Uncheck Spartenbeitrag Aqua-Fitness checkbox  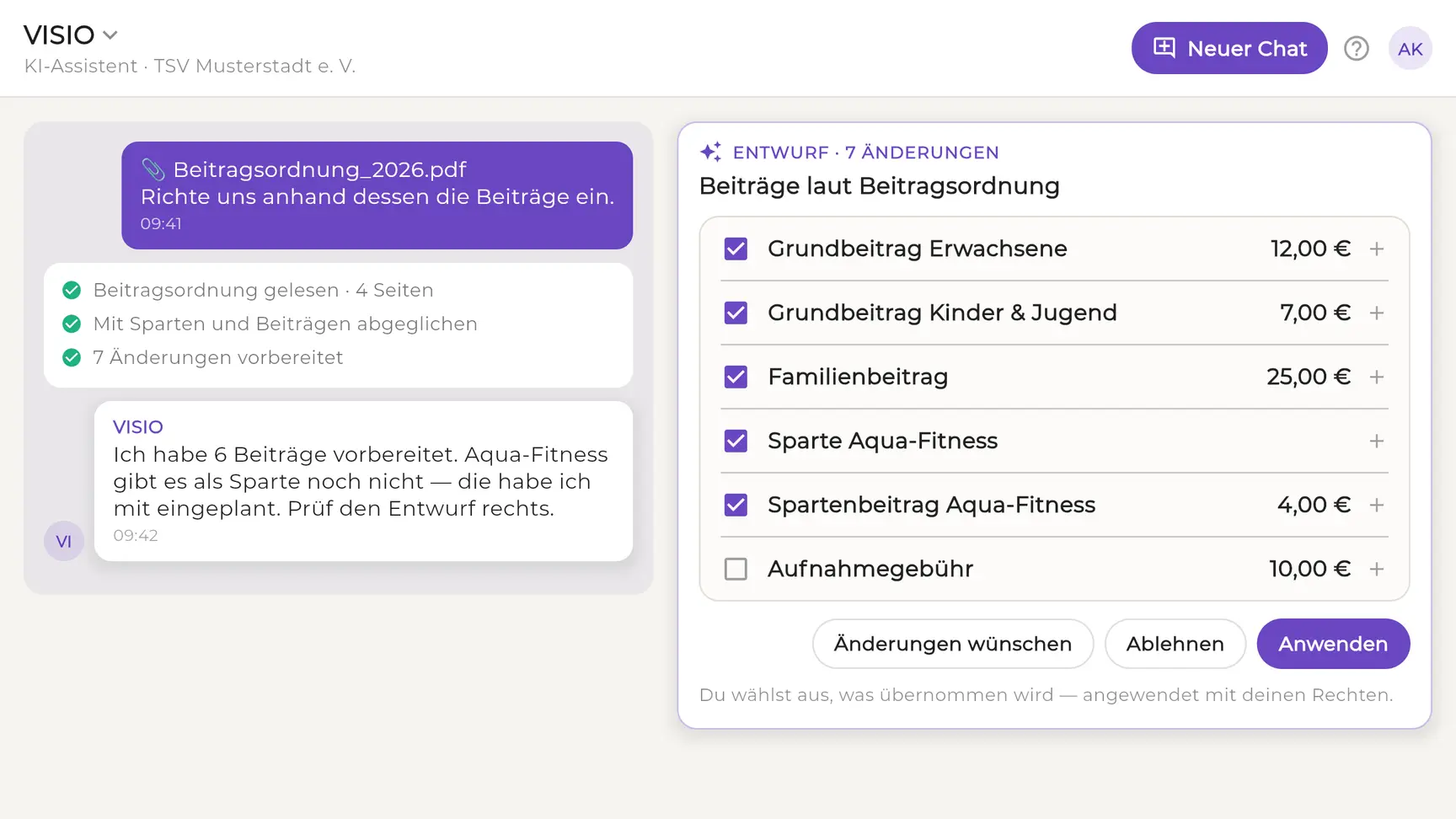(736, 505)
